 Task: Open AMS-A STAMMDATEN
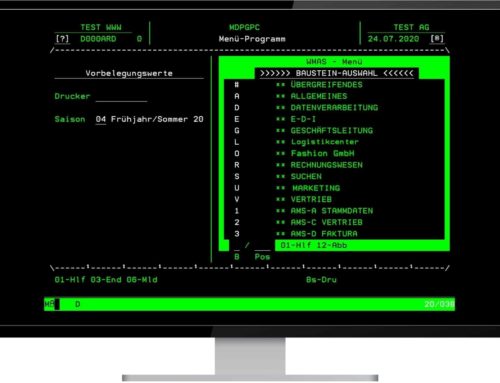[x=332, y=211]
